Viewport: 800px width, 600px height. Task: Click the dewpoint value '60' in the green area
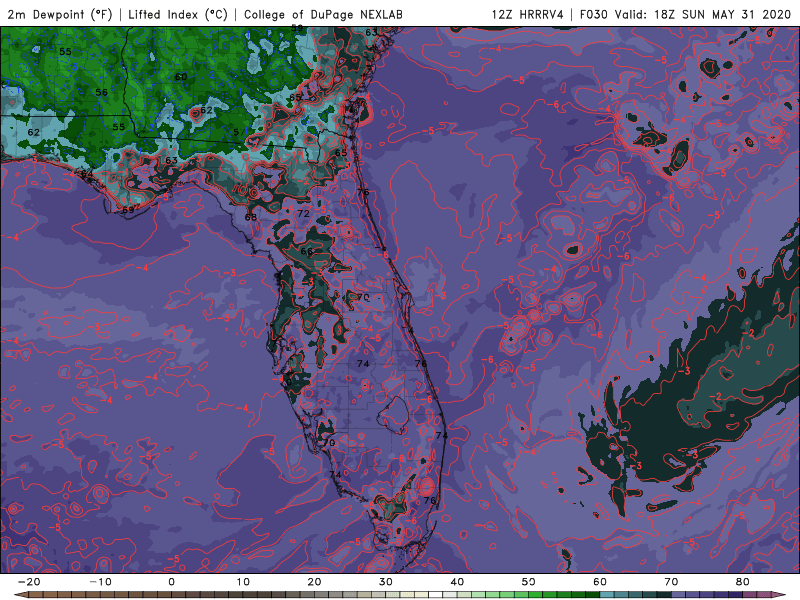181,77
